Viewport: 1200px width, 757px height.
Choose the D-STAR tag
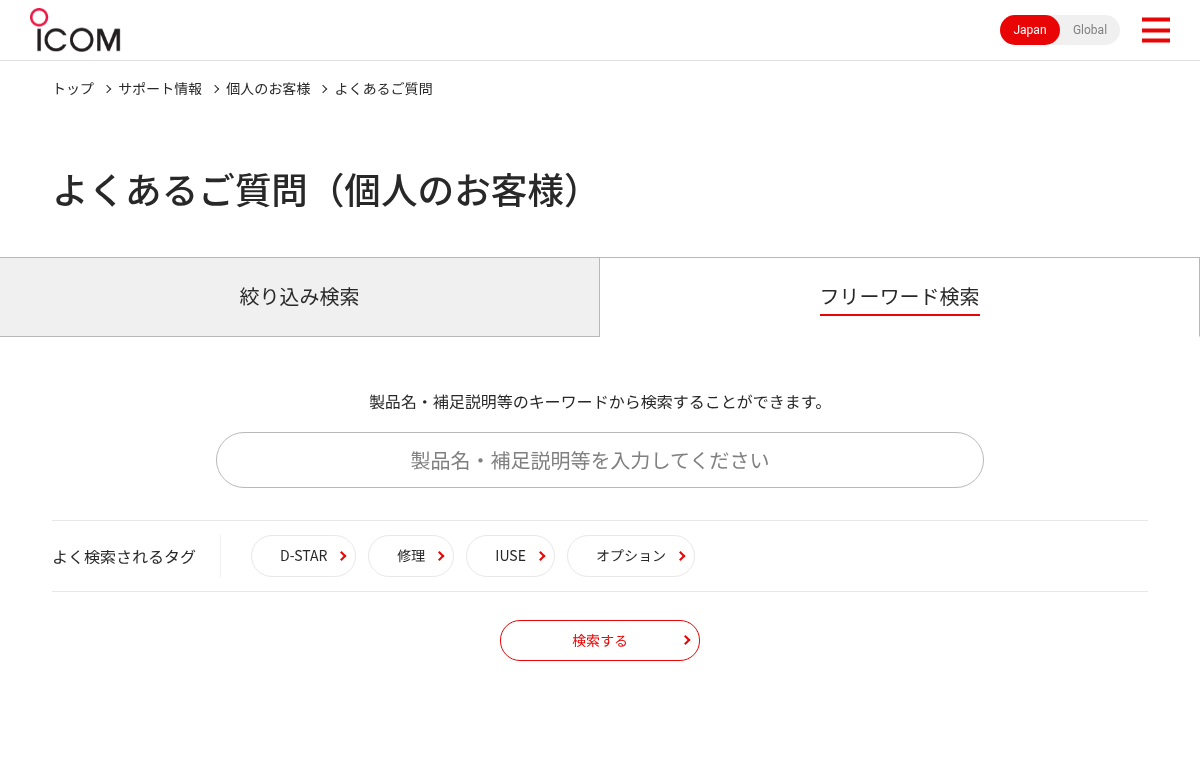tap(303, 556)
